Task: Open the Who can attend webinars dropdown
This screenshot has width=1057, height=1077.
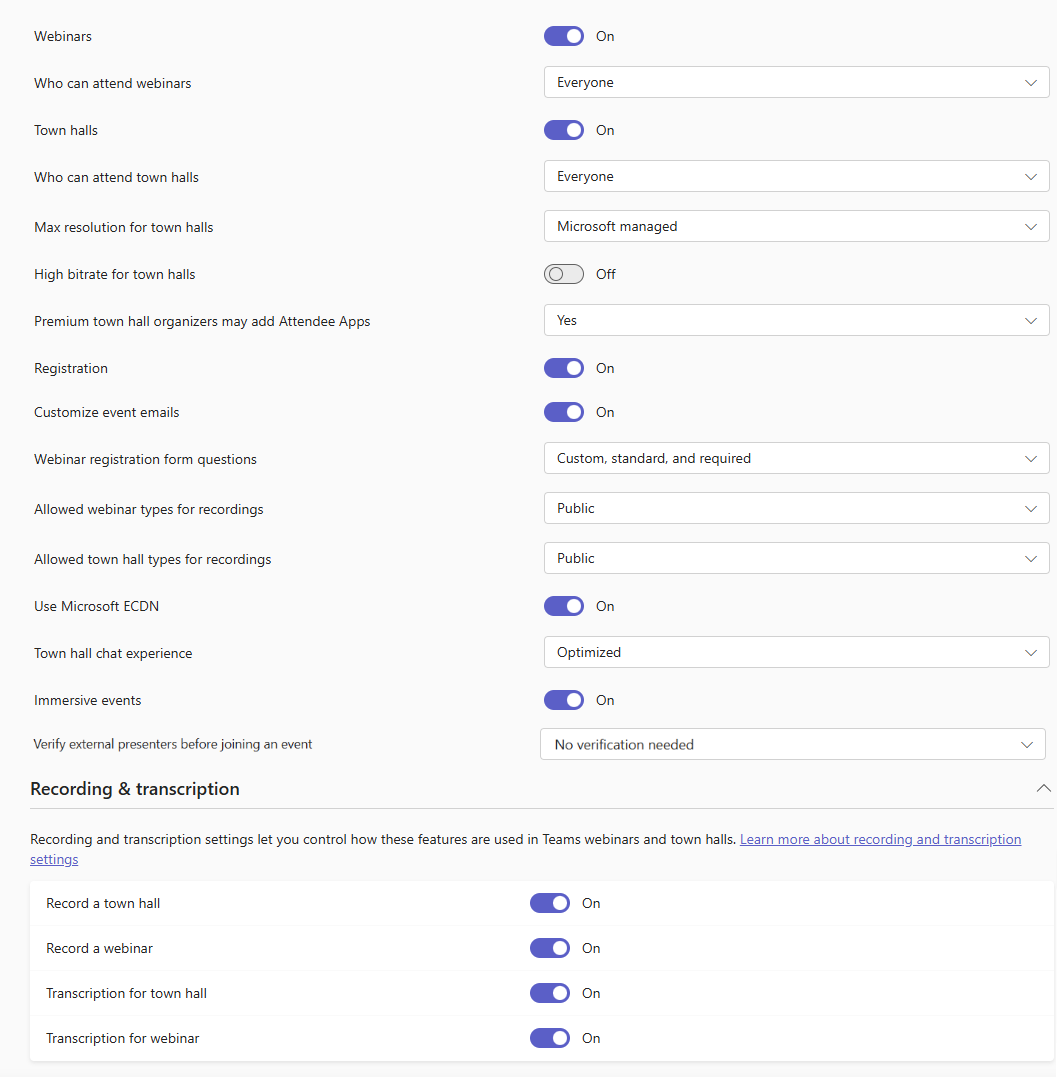Action: (x=797, y=82)
